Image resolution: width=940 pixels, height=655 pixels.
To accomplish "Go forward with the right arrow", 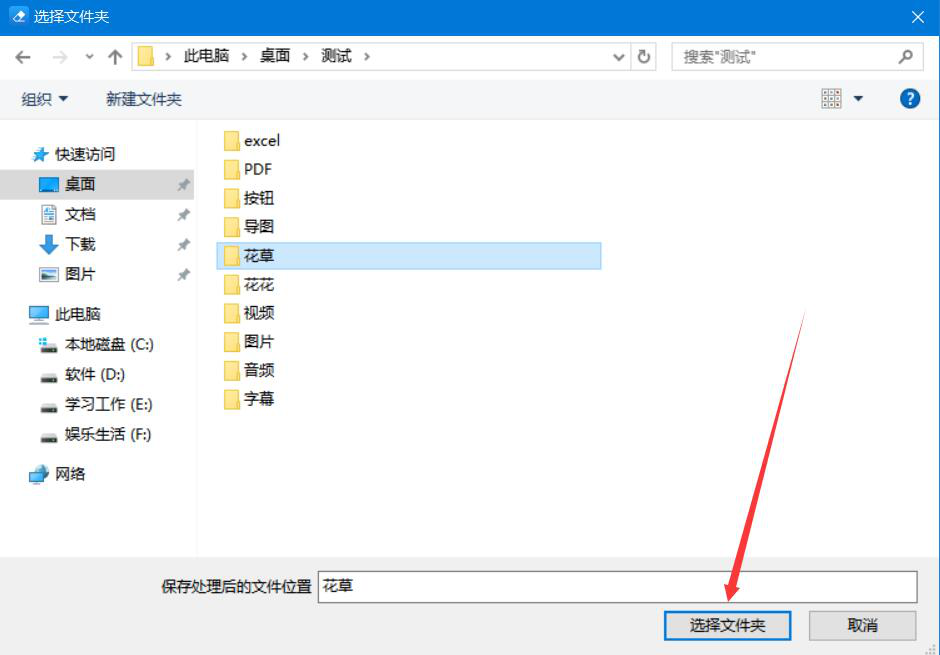I will click(60, 57).
